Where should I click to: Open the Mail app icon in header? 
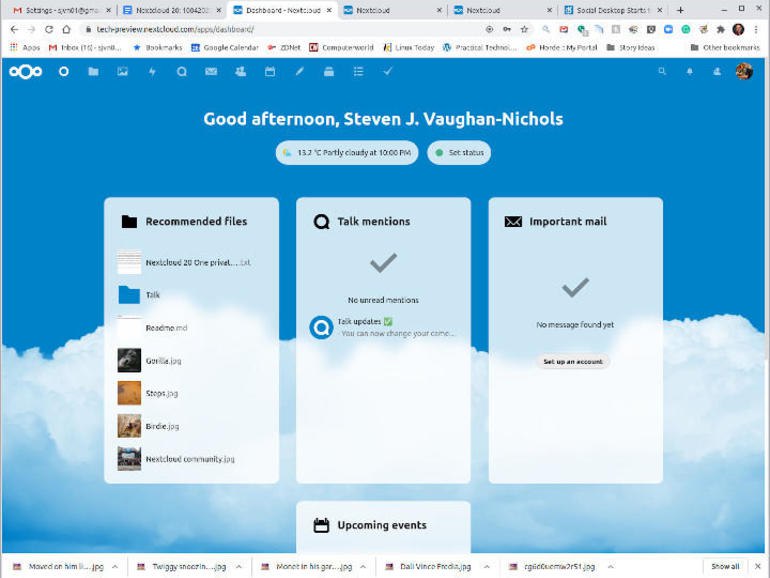pyautogui.click(x=211, y=72)
